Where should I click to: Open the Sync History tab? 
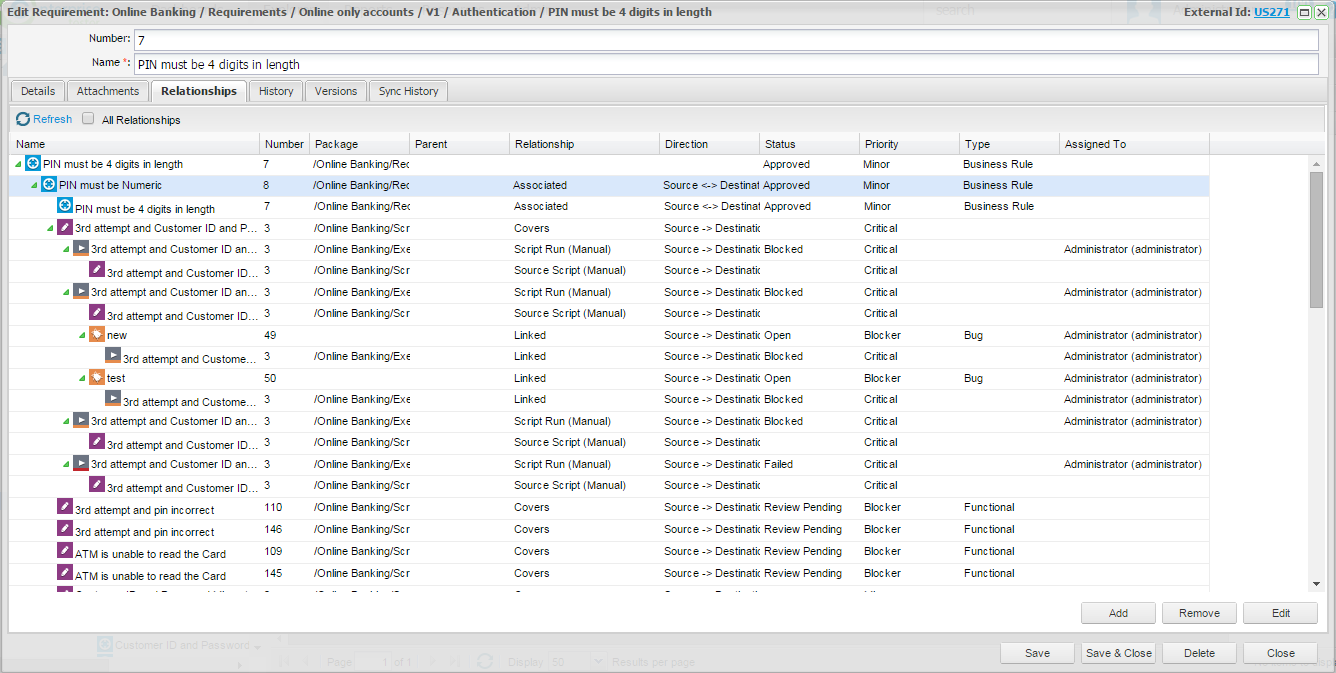click(408, 91)
